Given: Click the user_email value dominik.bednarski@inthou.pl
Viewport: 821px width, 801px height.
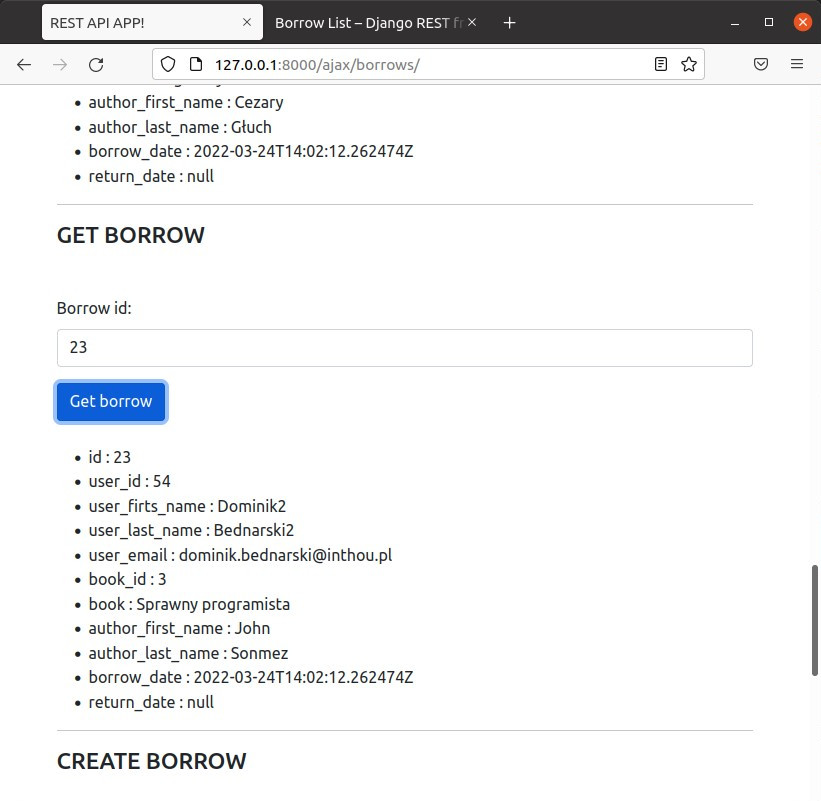Looking at the screenshot, I should tap(285, 555).
